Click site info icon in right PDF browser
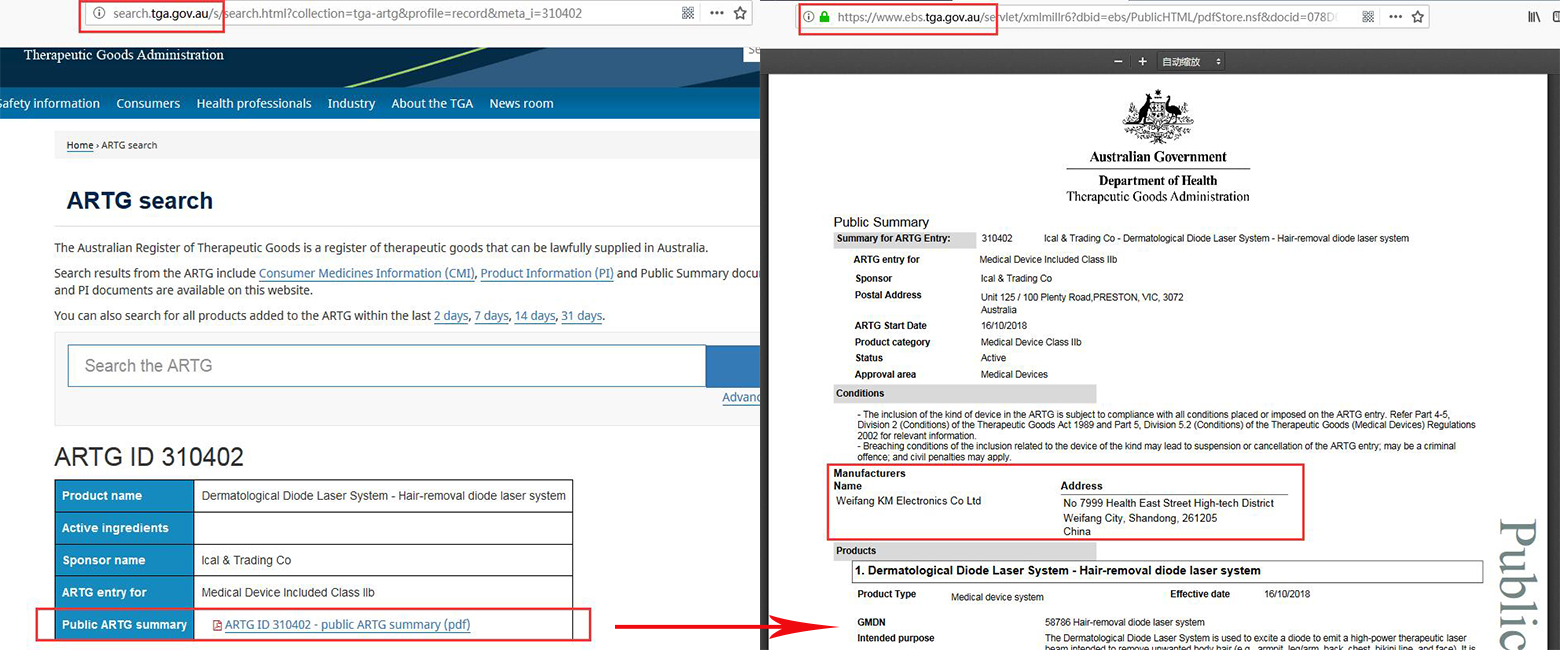The image size is (1560, 650). coord(809,17)
